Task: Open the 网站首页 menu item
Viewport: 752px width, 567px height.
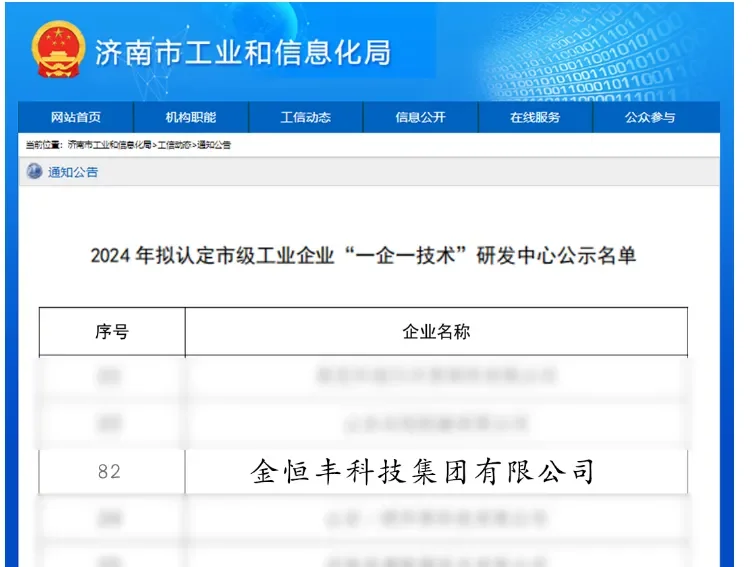Action: 76,117
